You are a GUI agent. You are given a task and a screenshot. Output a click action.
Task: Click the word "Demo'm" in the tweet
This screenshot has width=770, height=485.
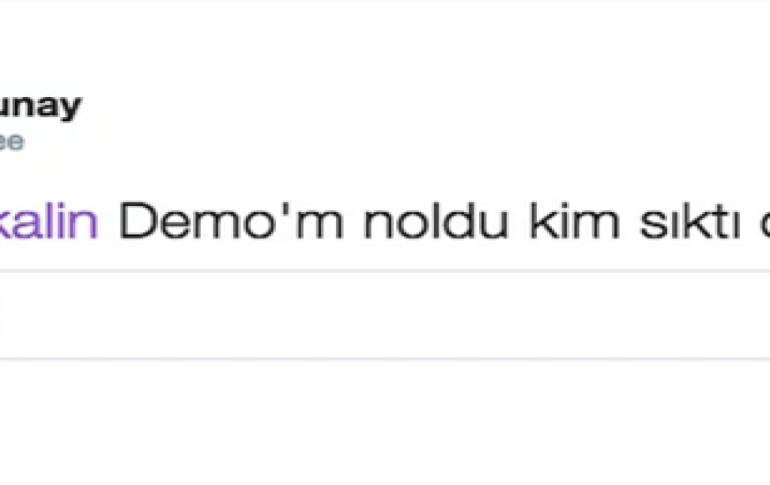point(231,221)
